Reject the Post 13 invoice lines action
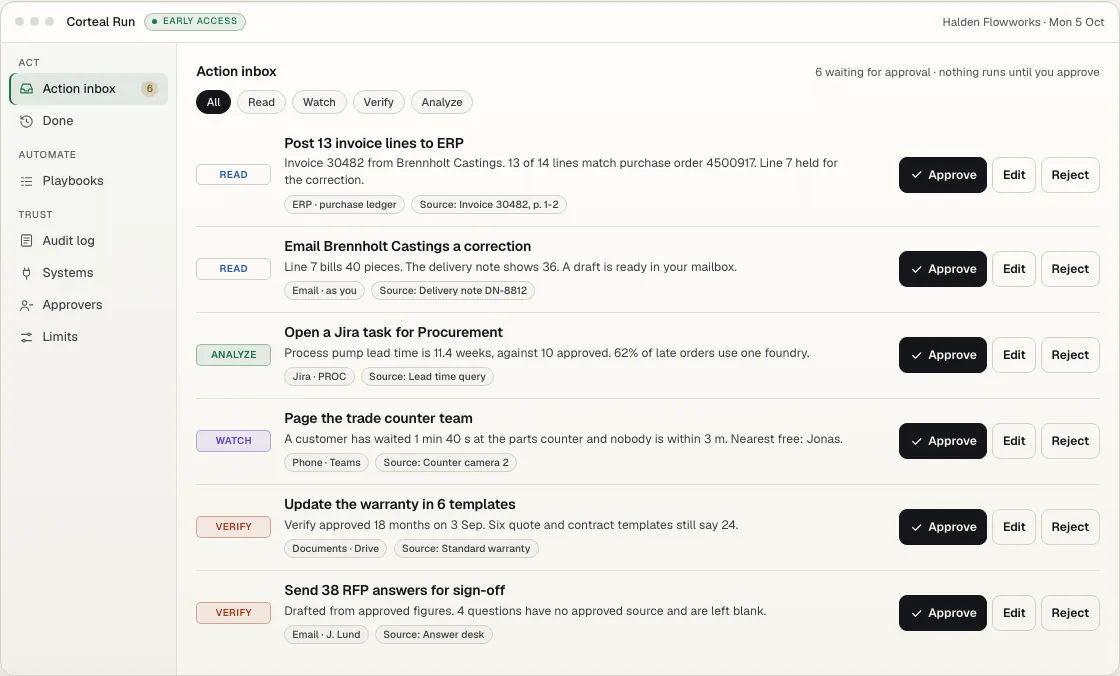1120x676 pixels. click(x=1070, y=175)
